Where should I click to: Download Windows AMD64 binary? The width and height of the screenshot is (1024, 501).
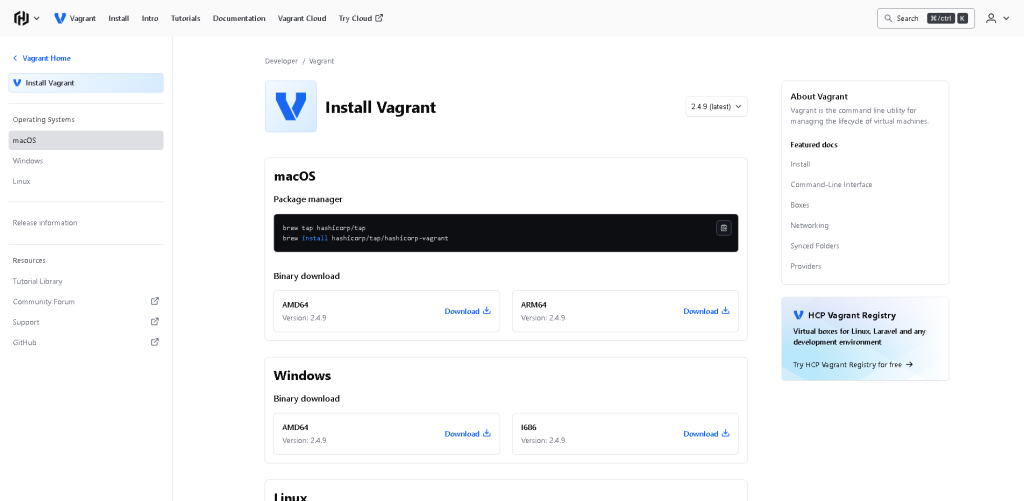point(467,434)
